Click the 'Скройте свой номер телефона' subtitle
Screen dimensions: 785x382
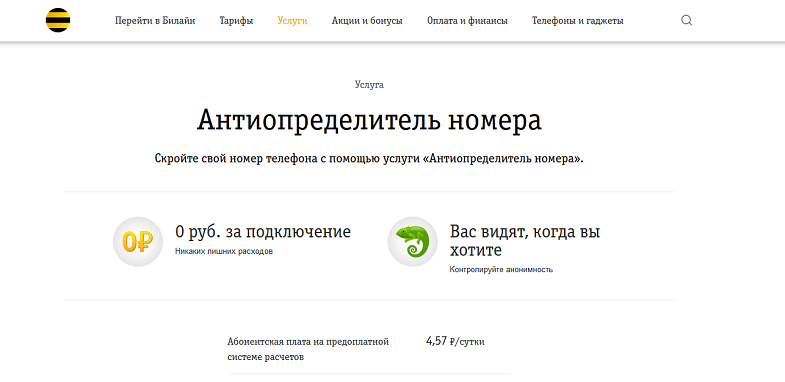pos(369,159)
